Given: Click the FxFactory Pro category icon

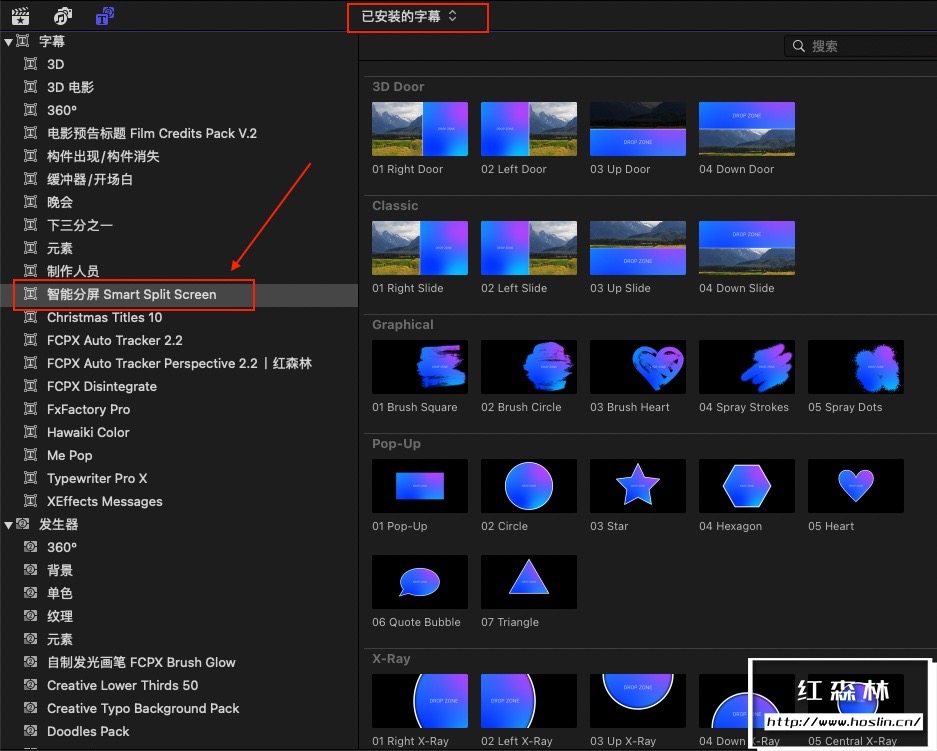Looking at the screenshot, I should pos(30,409).
